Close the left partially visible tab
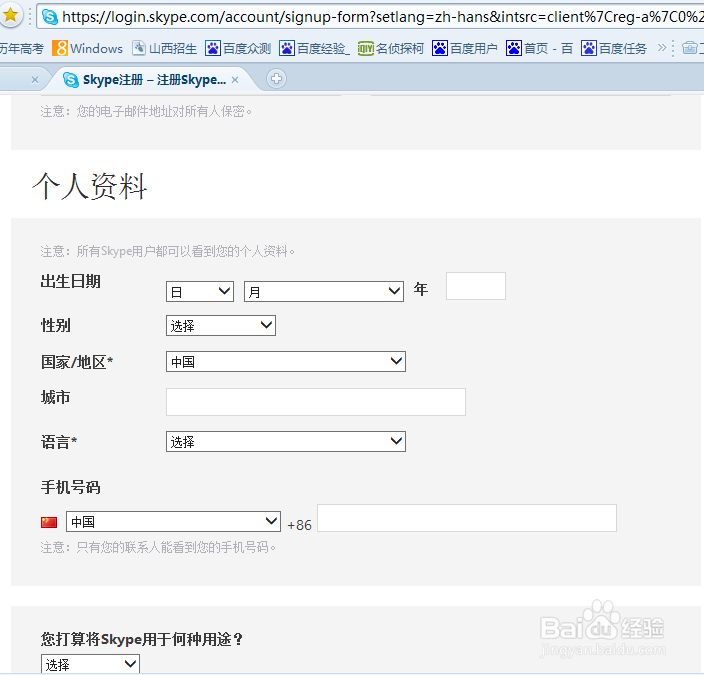The height and width of the screenshot is (675, 704). (x=35, y=80)
